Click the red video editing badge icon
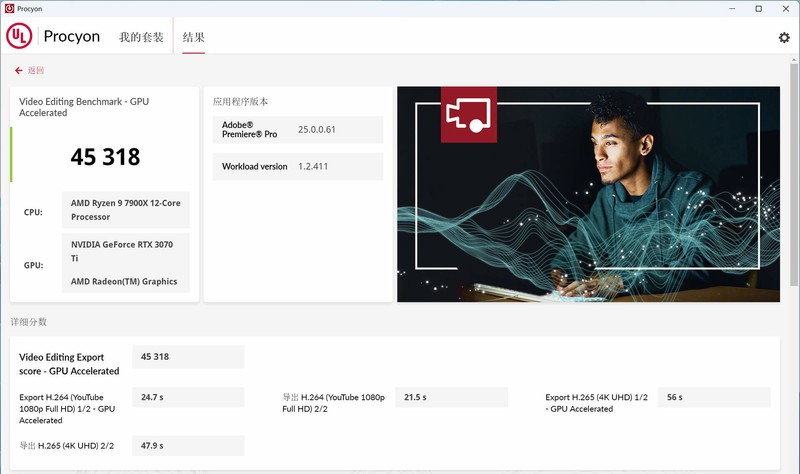800x474 pixels. pos(468,115)
